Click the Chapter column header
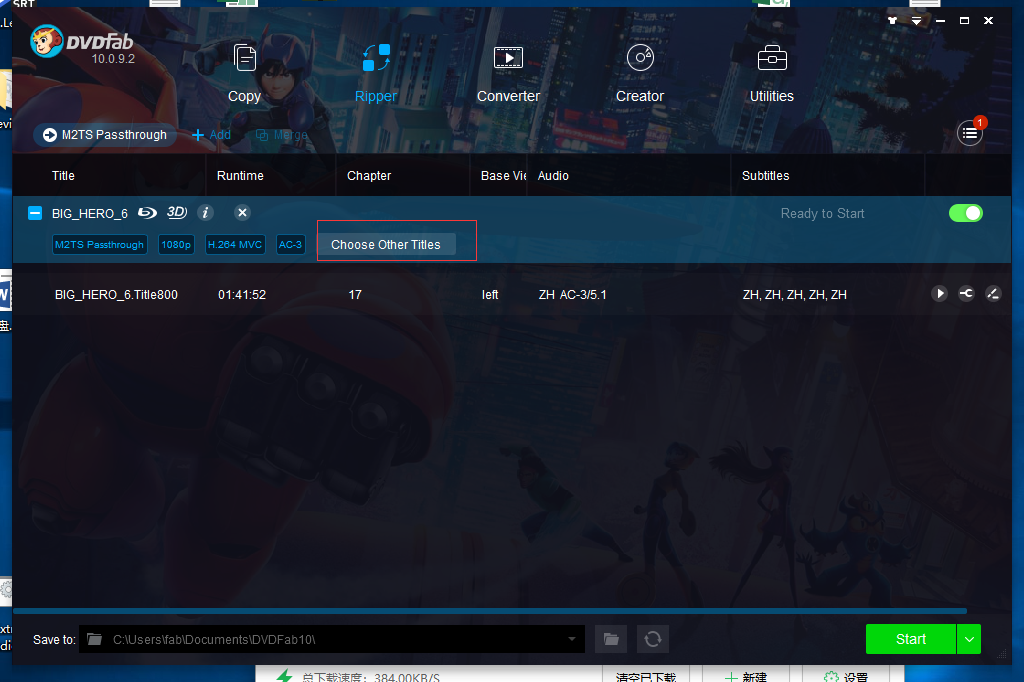 369,176
